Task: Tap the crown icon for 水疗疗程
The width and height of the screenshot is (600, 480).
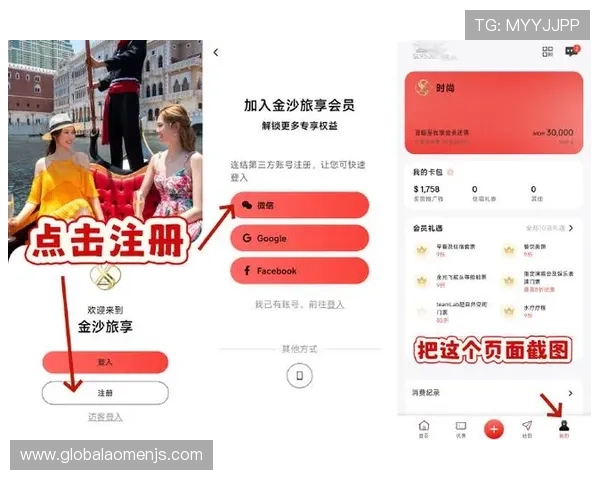Action: pos(509,311)
